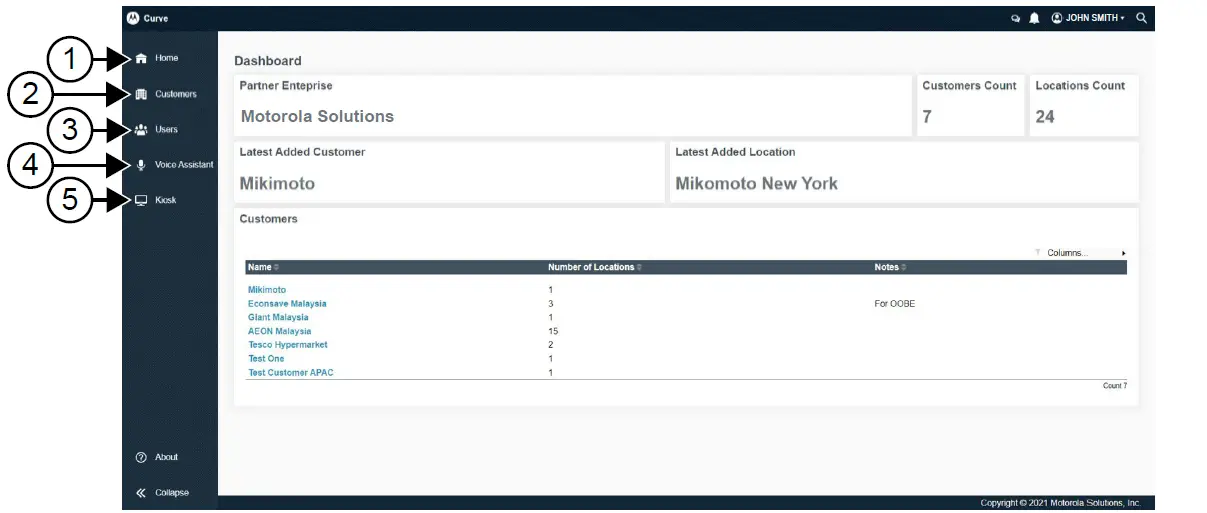
Task: Click the Customers building icon
Action: pyautogui.click(x=141, y=94)
